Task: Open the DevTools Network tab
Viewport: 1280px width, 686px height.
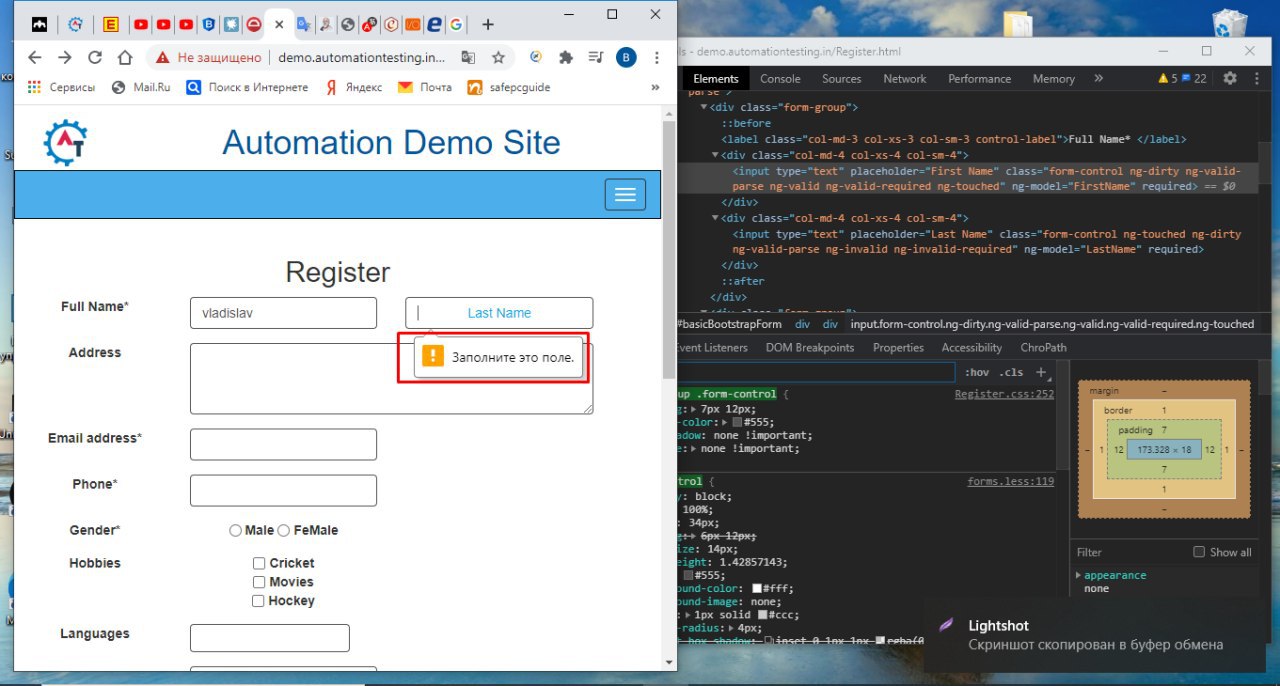Action: (x=905, y=79)
